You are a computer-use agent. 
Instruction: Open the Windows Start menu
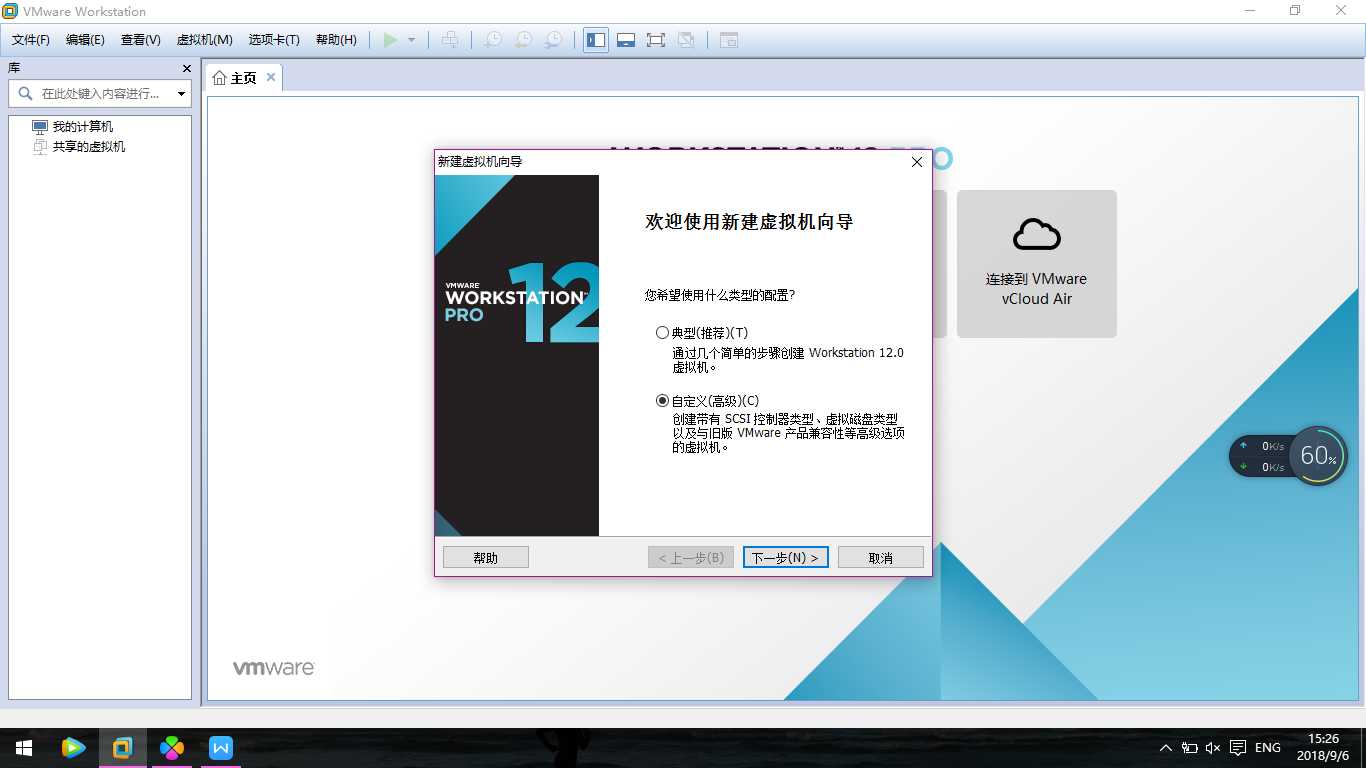(x=24, y=748)
